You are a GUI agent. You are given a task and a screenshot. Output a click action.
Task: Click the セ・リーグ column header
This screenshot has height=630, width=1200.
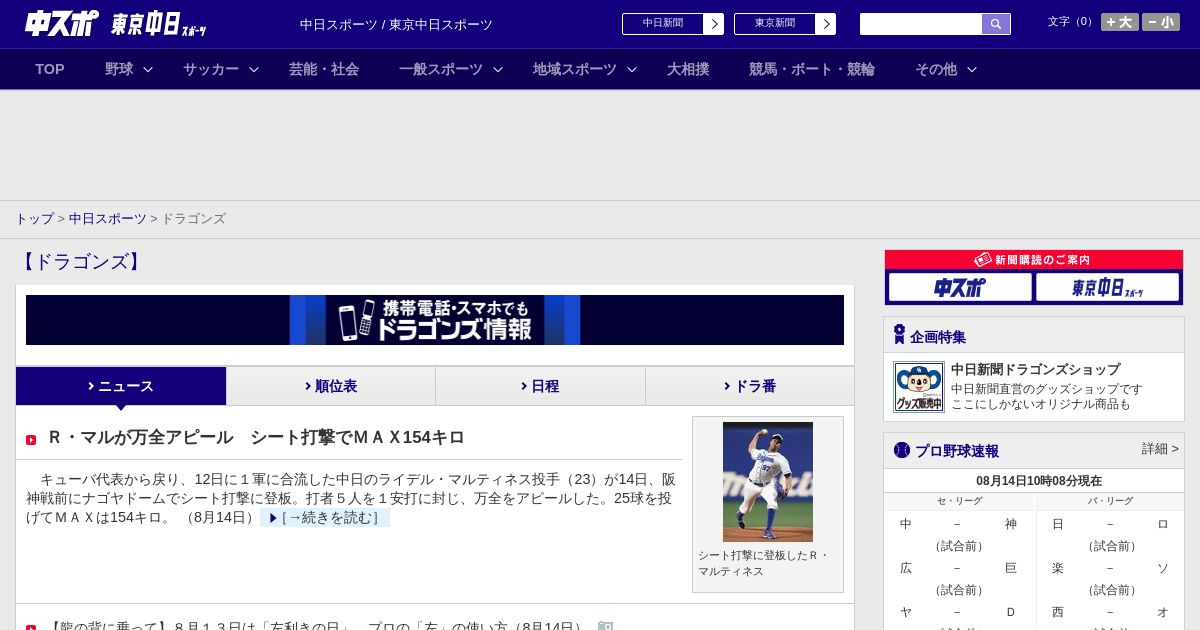(x=959, y=501)
